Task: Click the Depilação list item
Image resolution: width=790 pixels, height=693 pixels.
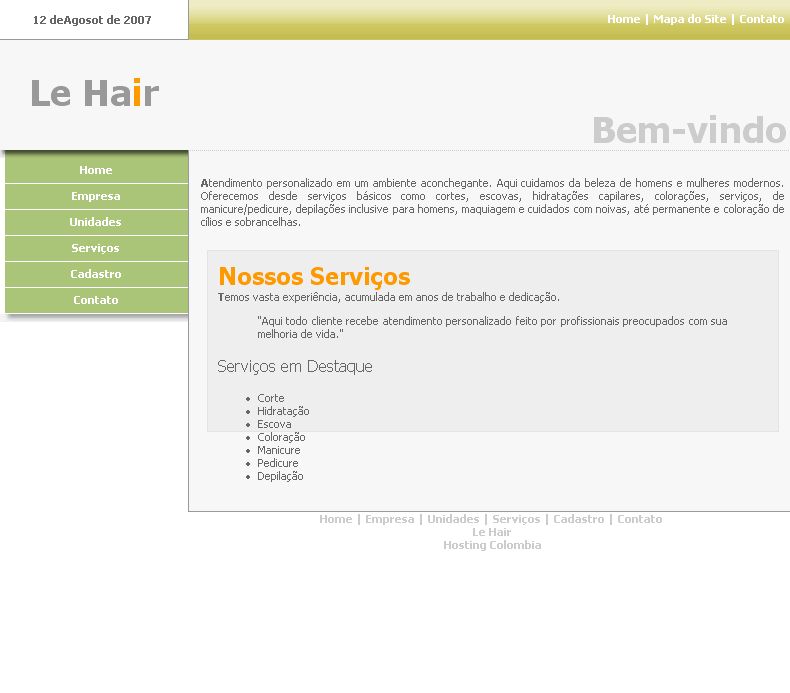Action: tap(280, 476)
